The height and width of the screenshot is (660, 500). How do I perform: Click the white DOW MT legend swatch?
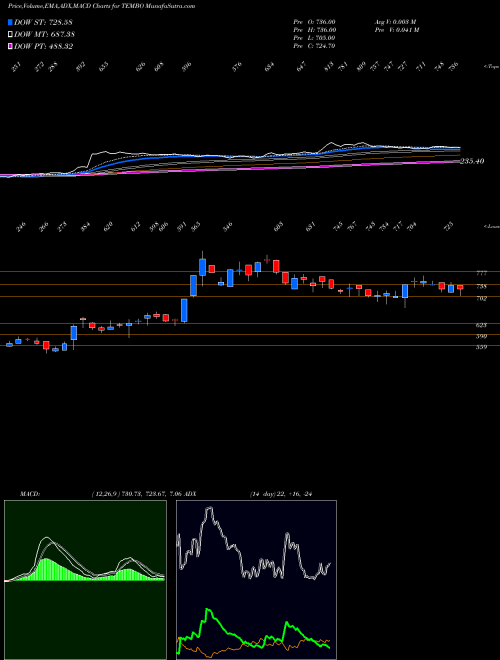tap(11, 34)
